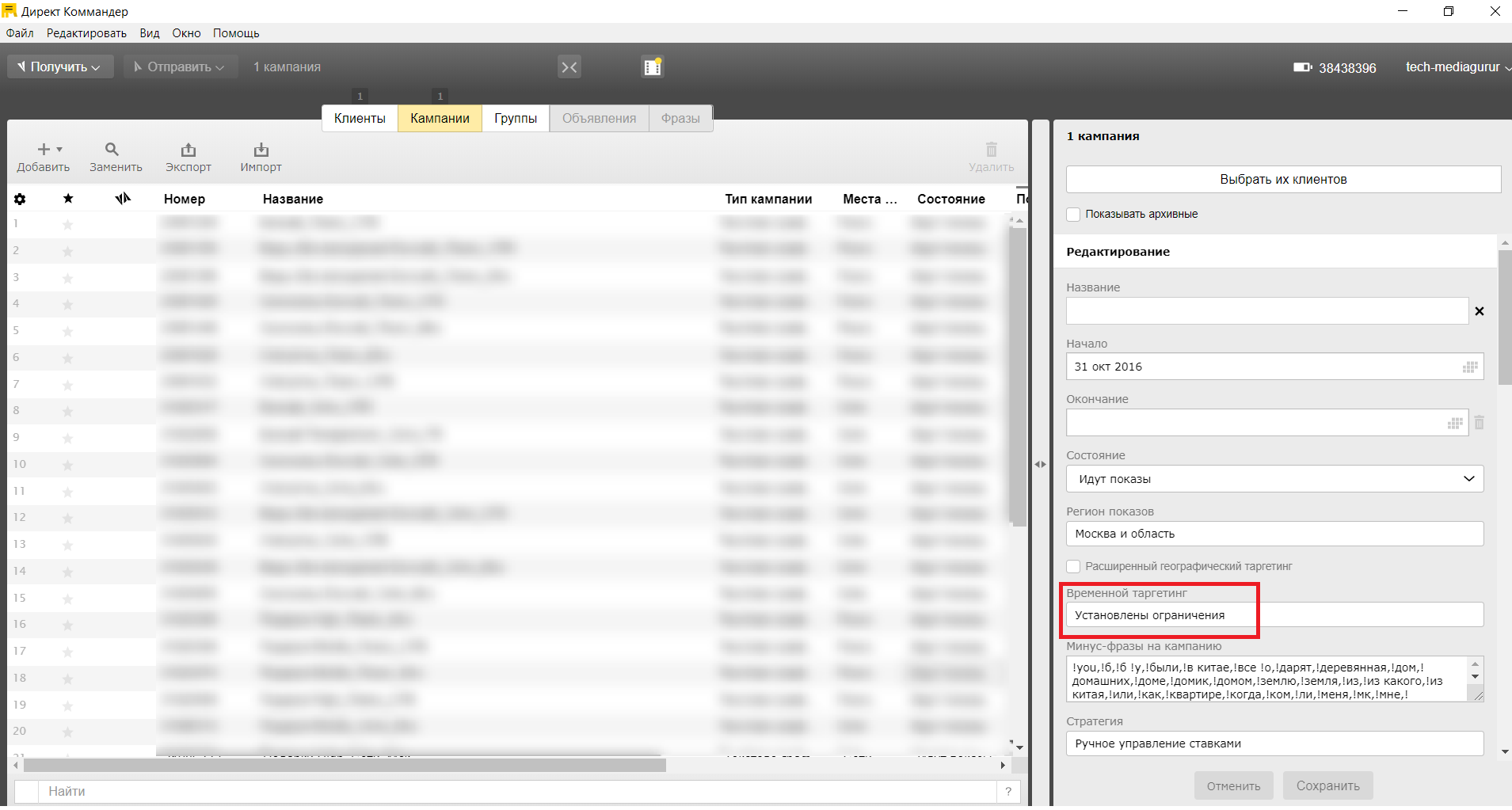
Task: Open the table column settings gear
Action: point(20,200)
